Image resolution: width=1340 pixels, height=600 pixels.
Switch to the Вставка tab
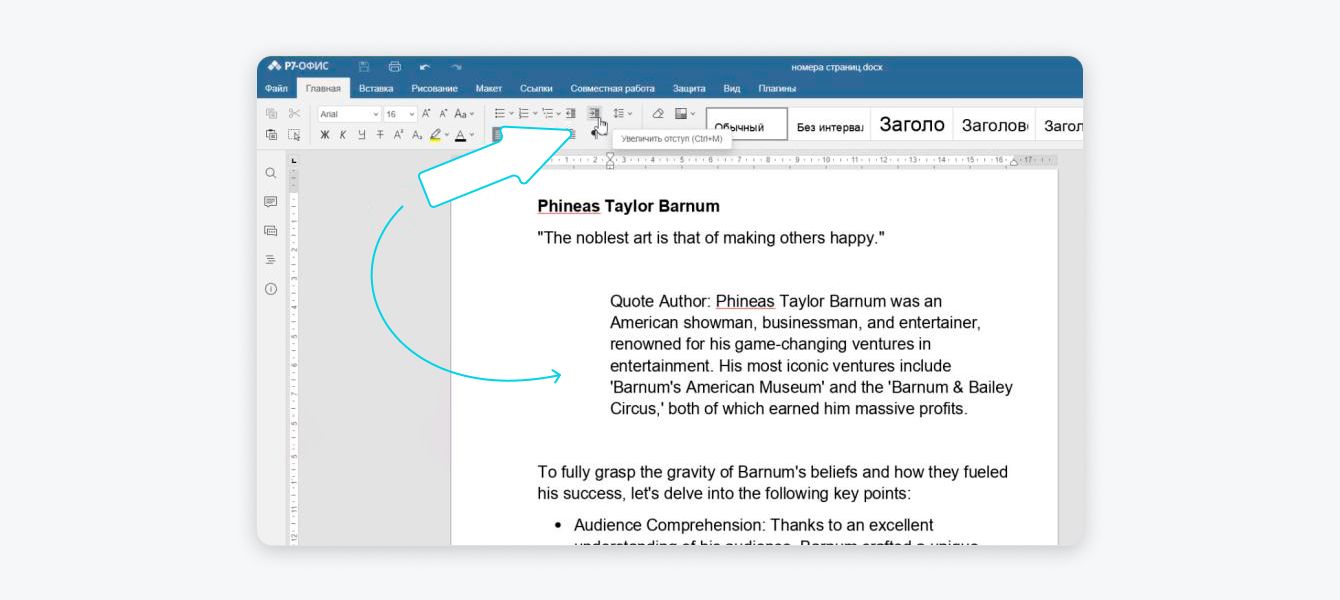tap(376, 89)
